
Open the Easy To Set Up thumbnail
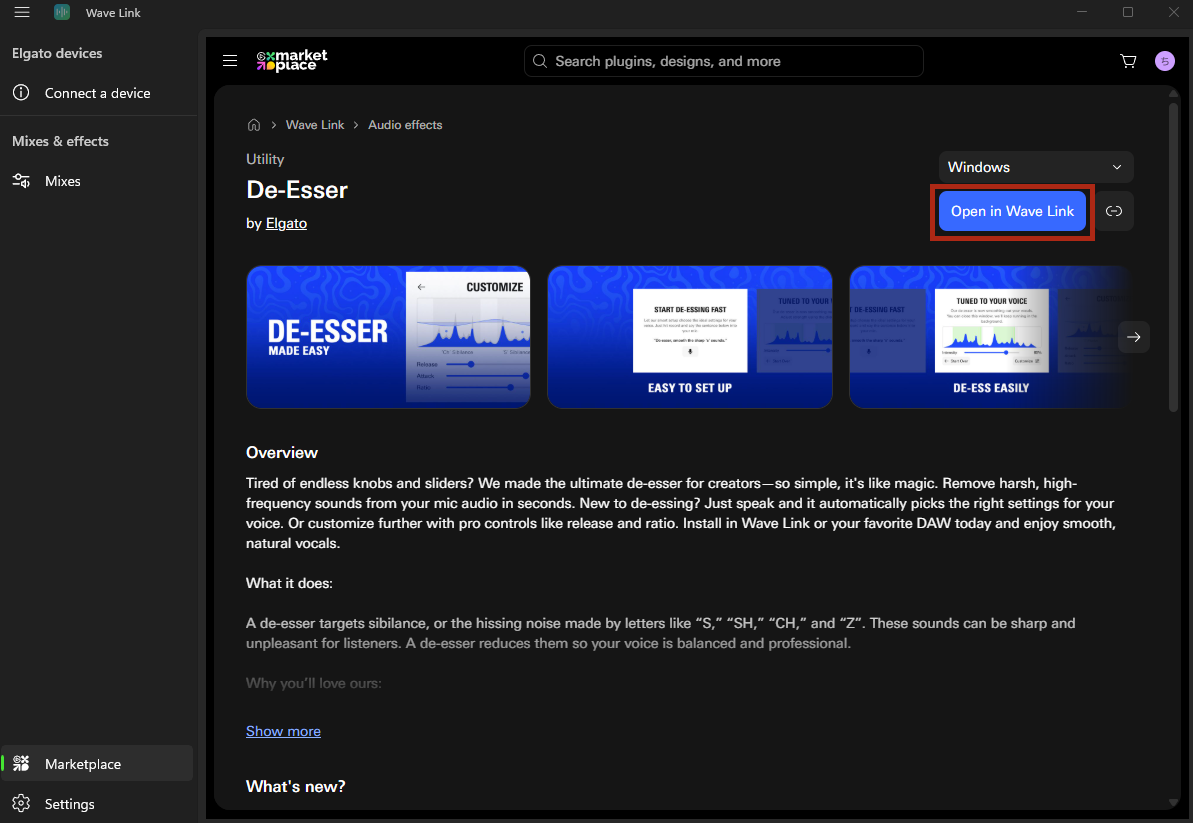tap(689, 337)
